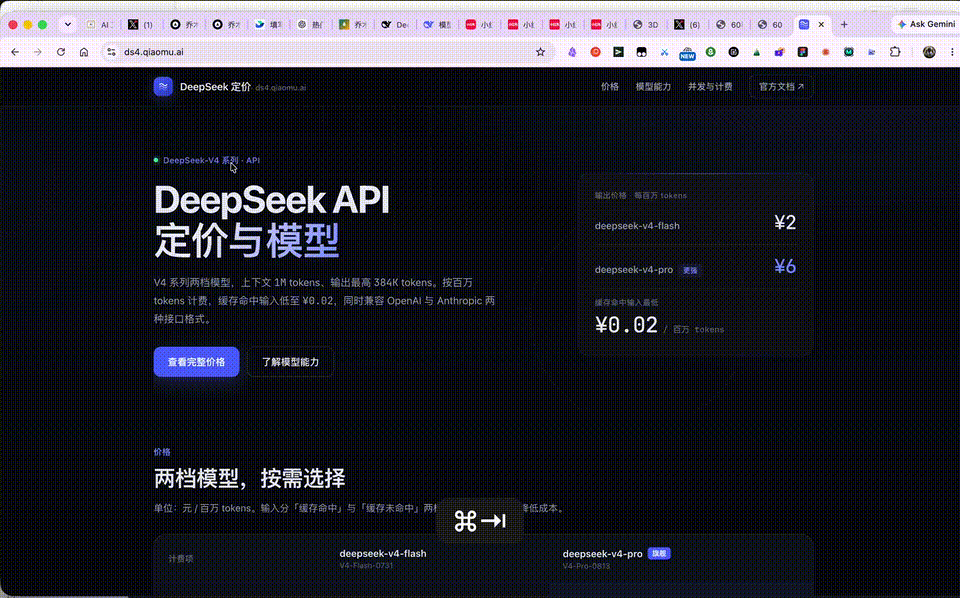960x598 pixels.
Task: Open the orange-red blob extension icon
Action: pos(825,52)
